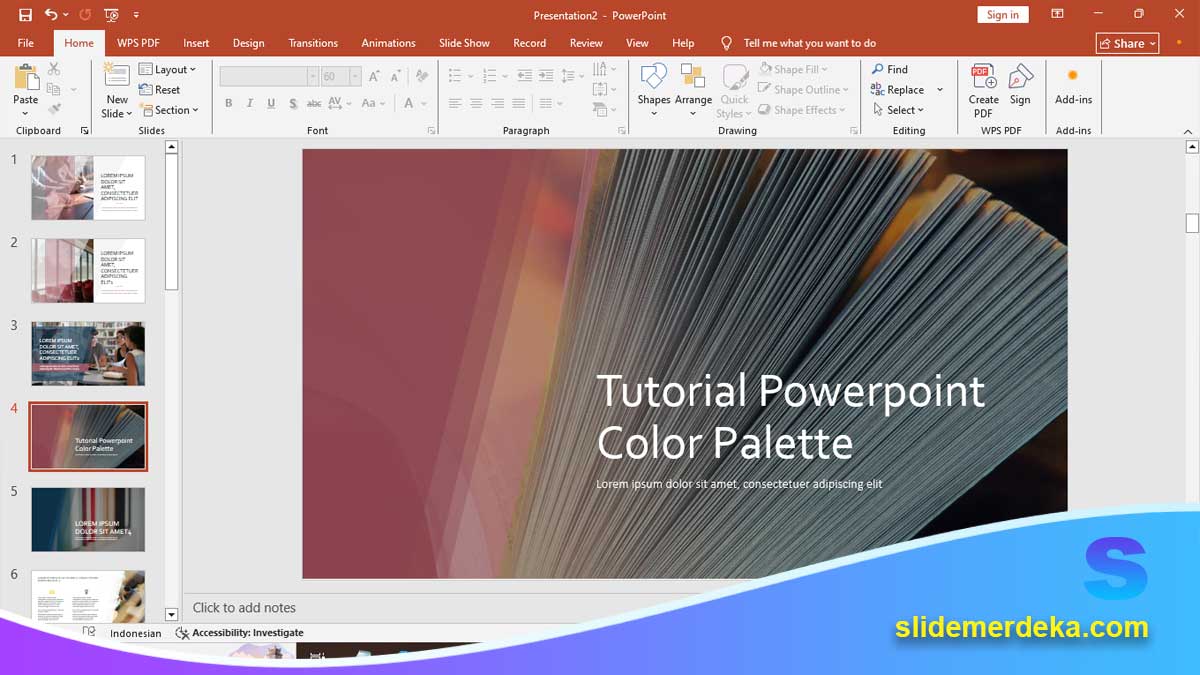Click to add notes area
The image size is (1200, 675).
point(244,607)
